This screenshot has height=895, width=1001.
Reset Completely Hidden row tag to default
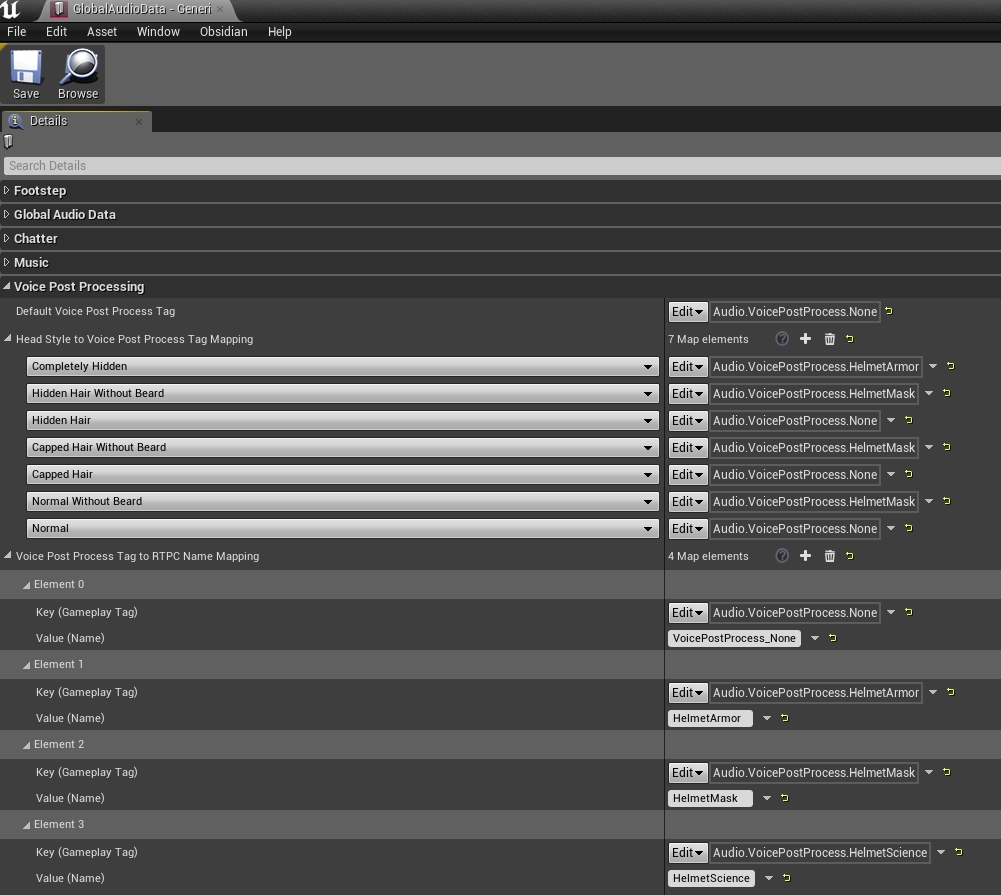(951, 366)
